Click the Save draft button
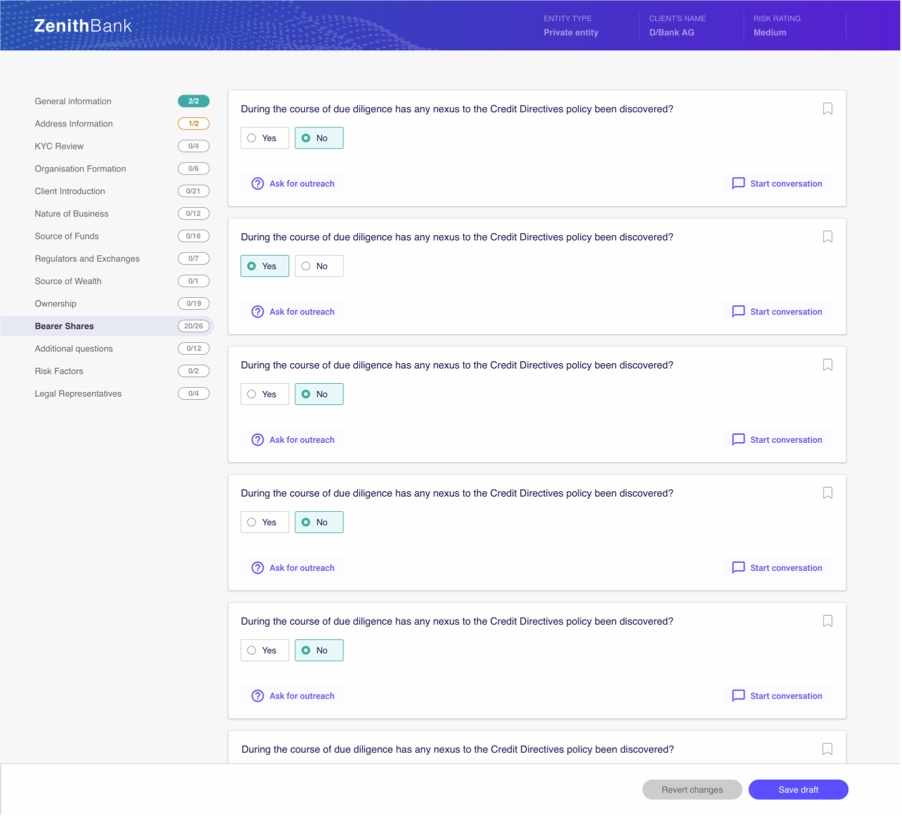902x816 pixels. tap(797, 790)
